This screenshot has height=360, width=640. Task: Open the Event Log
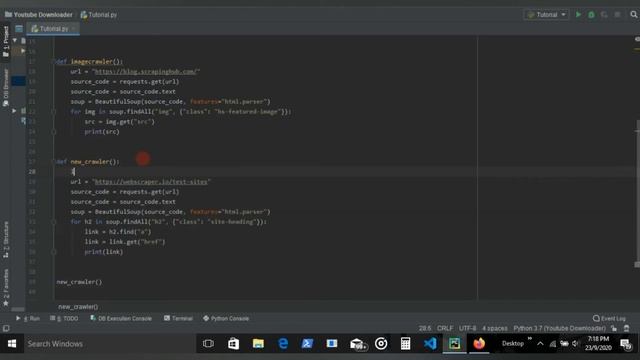pos(609,318)
